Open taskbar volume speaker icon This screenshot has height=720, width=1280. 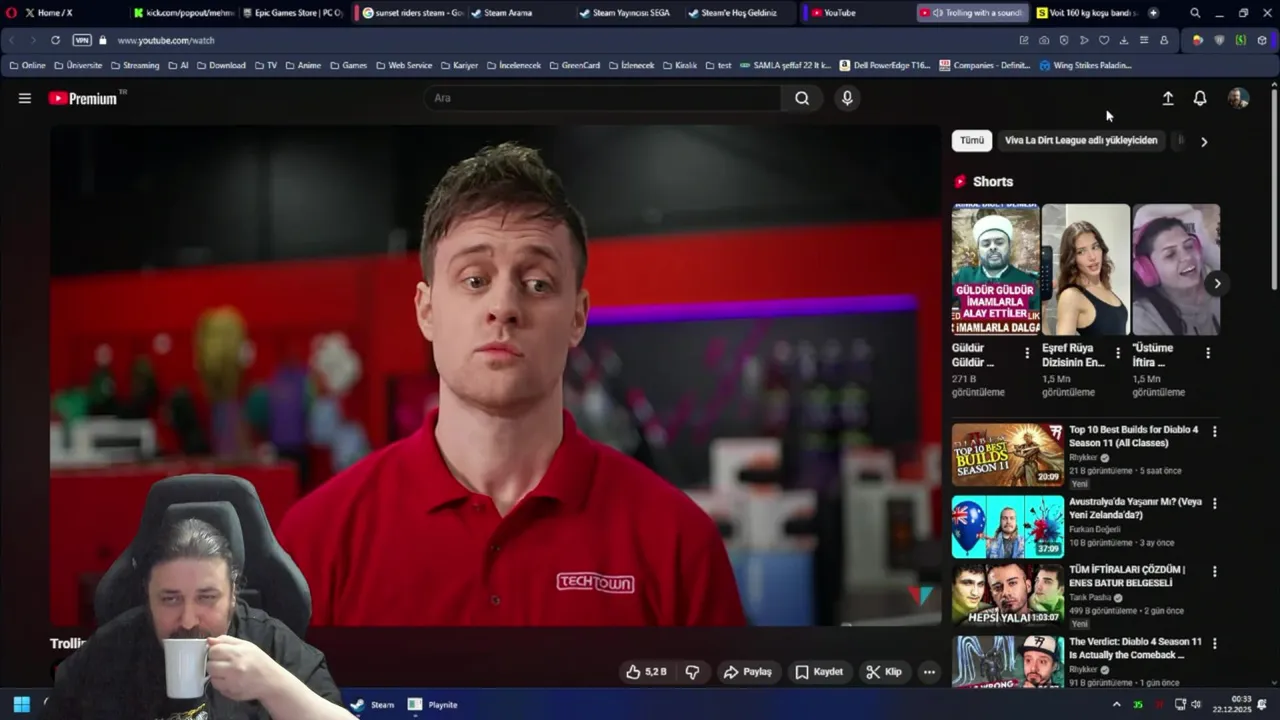pyautogui.click(x=1195, y=705)
